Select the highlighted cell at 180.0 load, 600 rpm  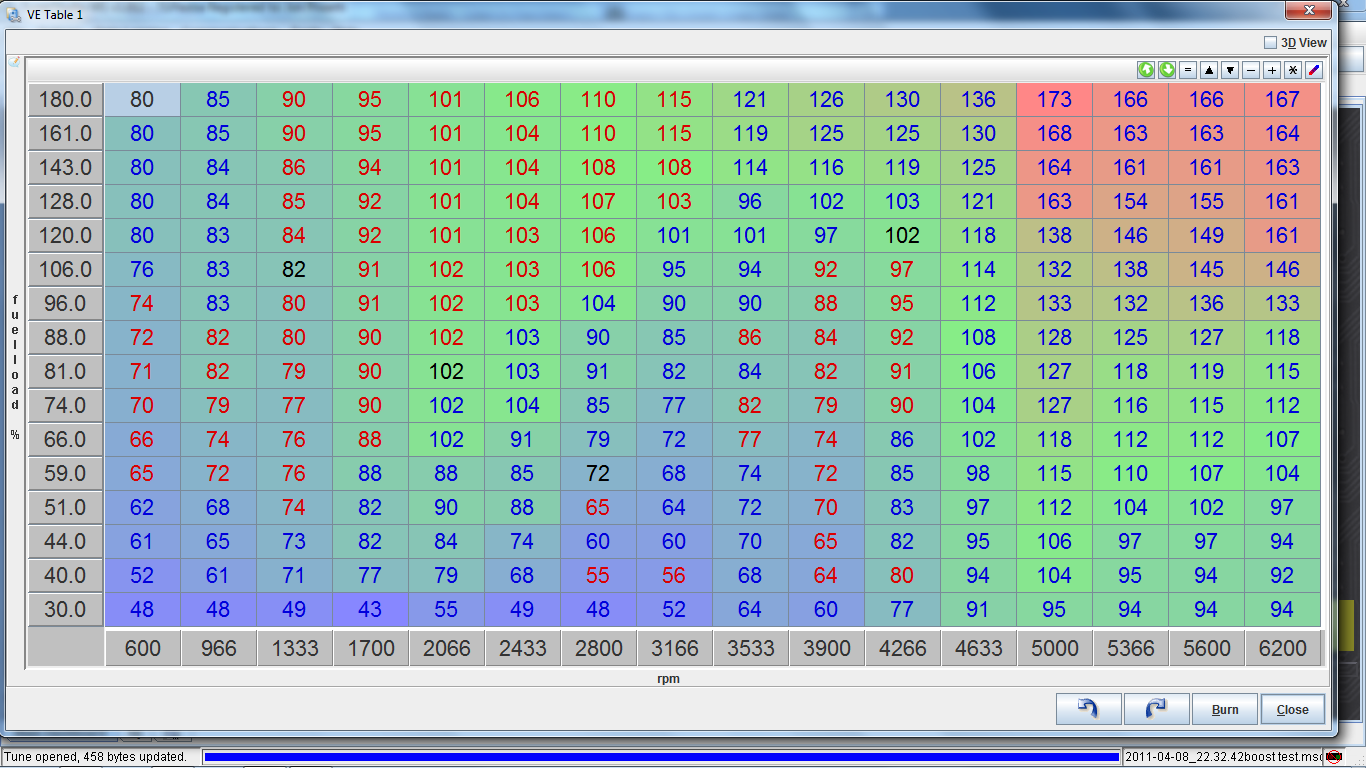143,99
